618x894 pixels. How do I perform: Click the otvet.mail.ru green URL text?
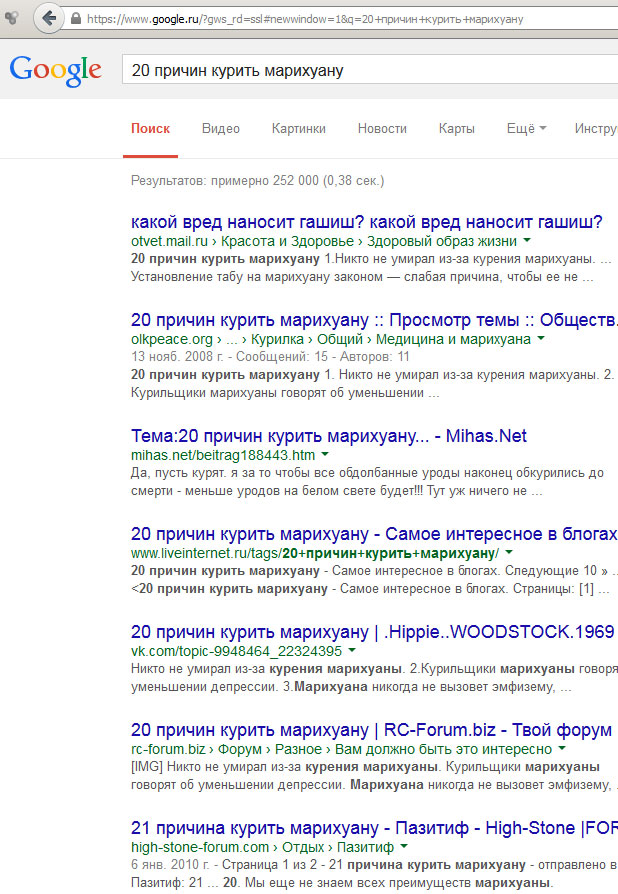pyautogui.click(x=169, y=241)
